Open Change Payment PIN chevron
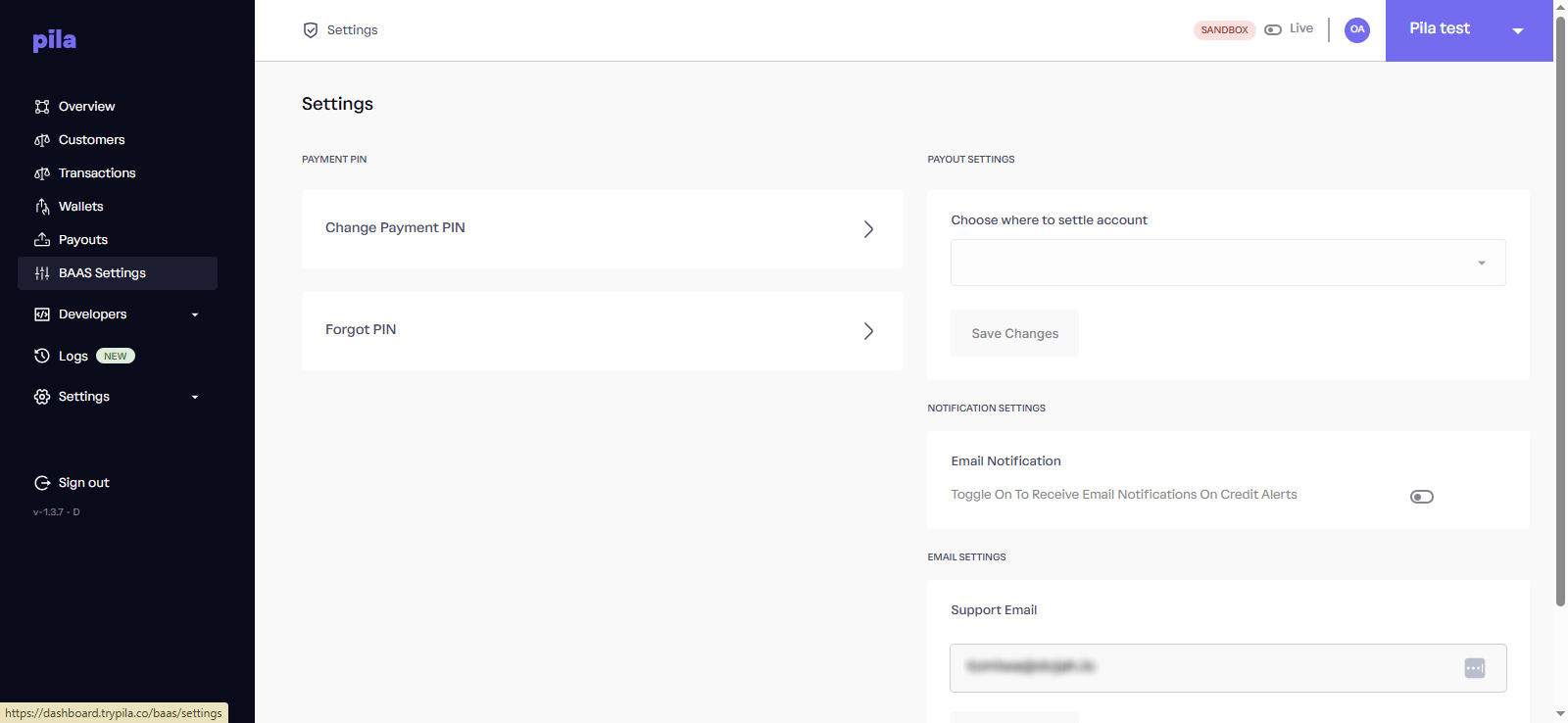Screen dimensions: 1568x723 (868, 229)
